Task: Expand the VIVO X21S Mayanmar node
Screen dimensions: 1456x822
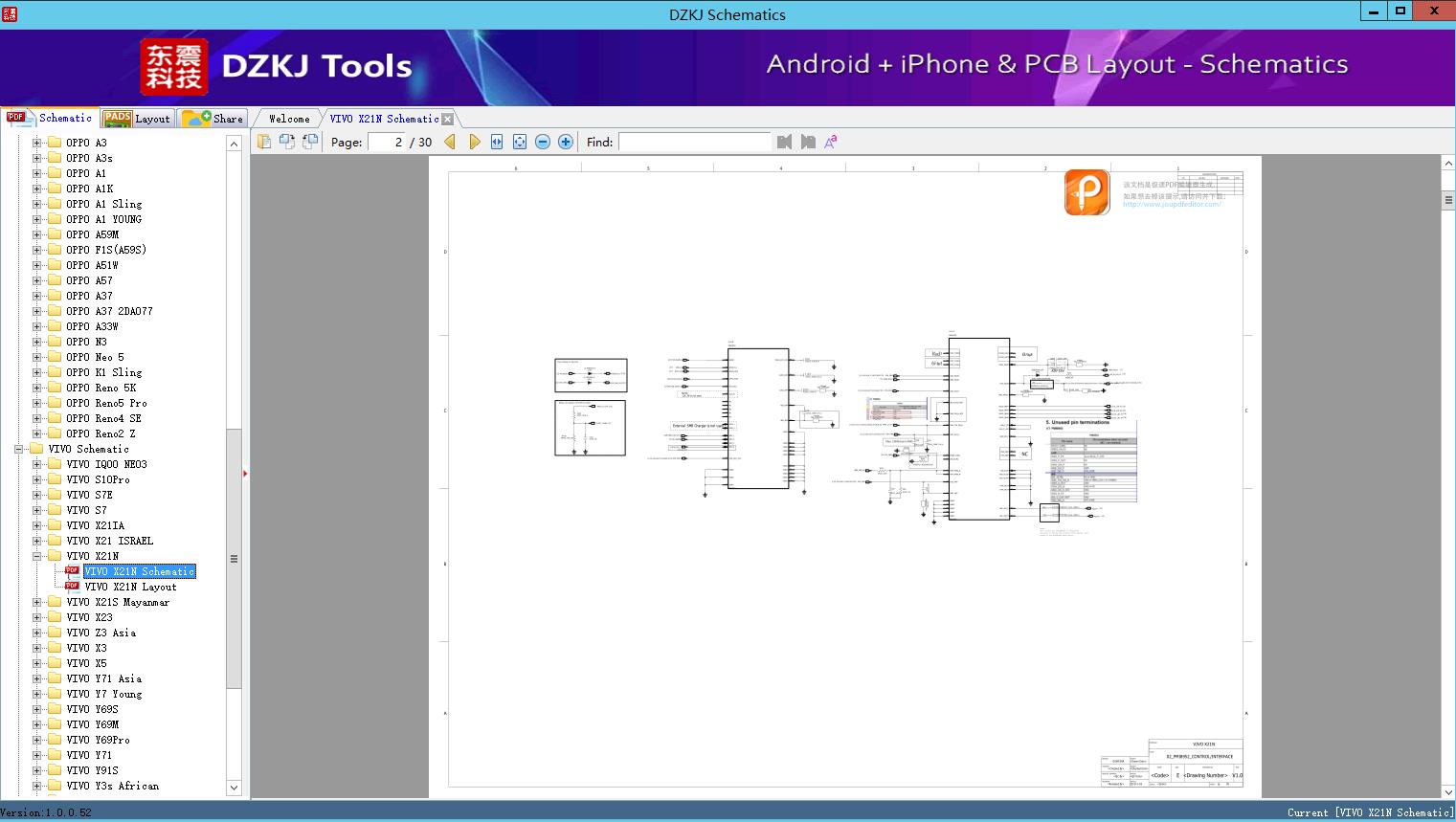Action: point(36,602)
